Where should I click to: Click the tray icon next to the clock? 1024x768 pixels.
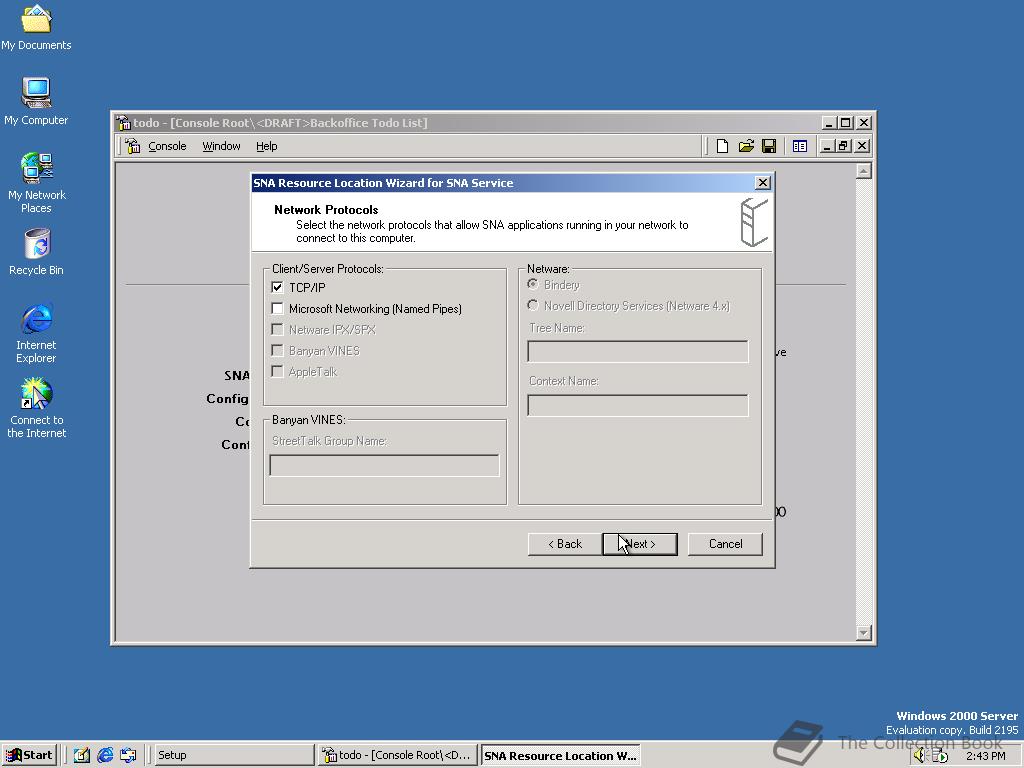tap(940, 756)
